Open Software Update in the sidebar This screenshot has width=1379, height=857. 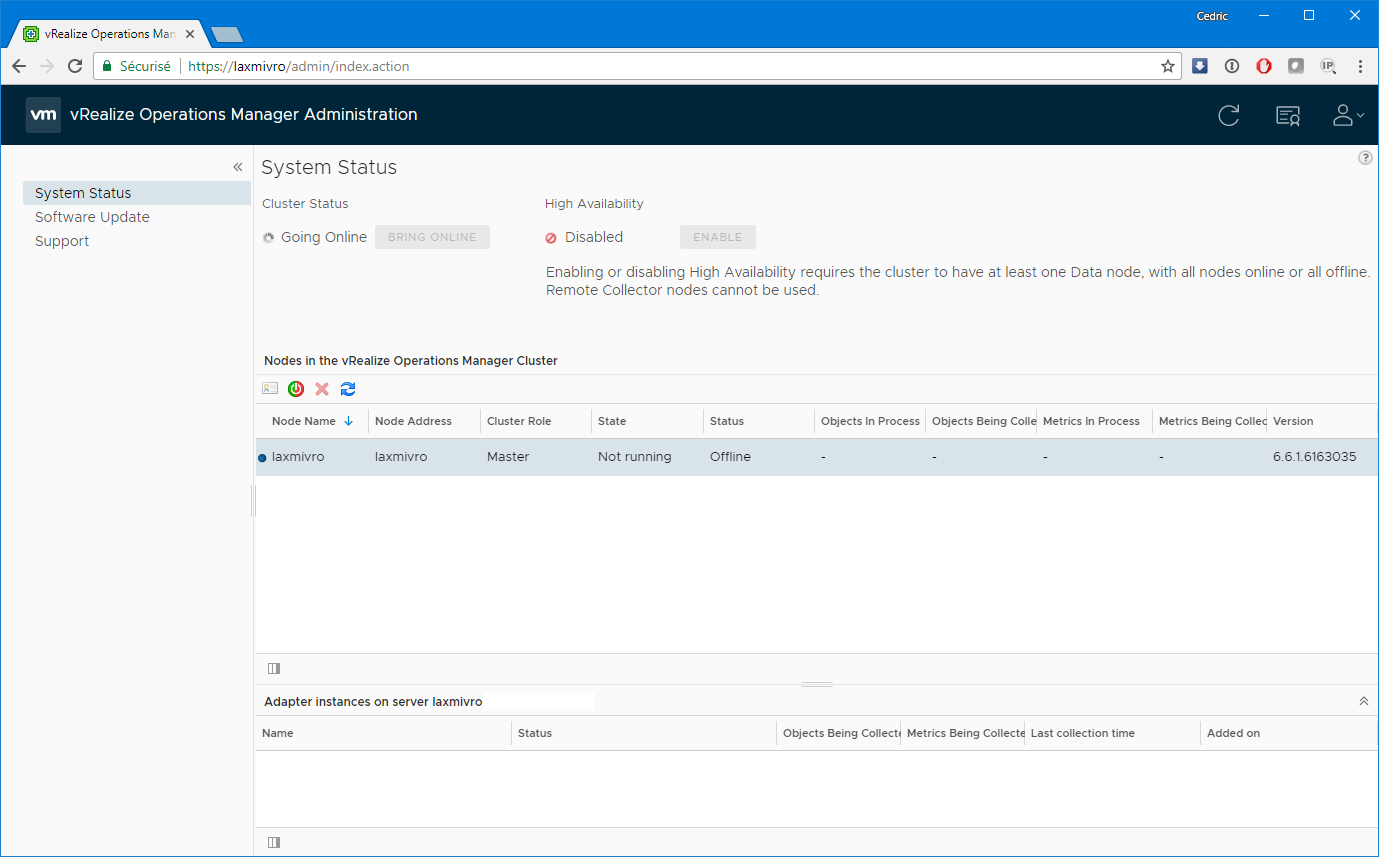[x=92, y=217]
